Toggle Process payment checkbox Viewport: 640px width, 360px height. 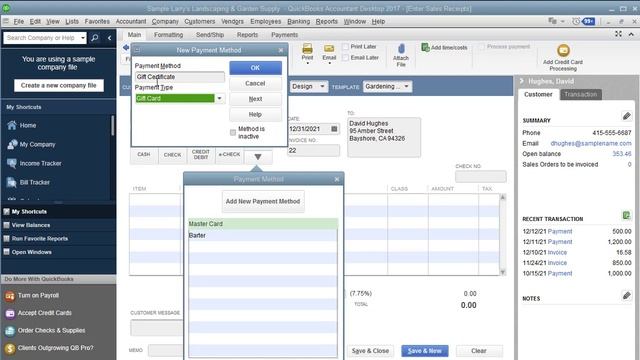point(482,47)
